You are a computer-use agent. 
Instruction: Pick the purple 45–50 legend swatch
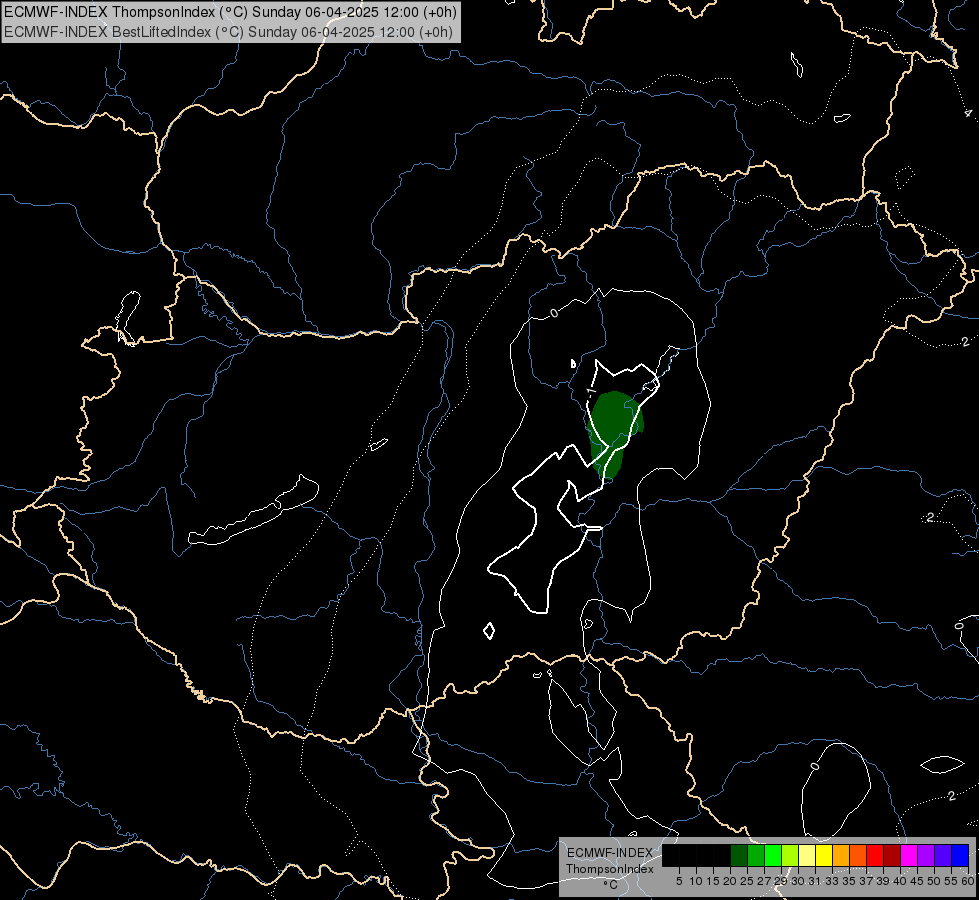coord(927,855)
